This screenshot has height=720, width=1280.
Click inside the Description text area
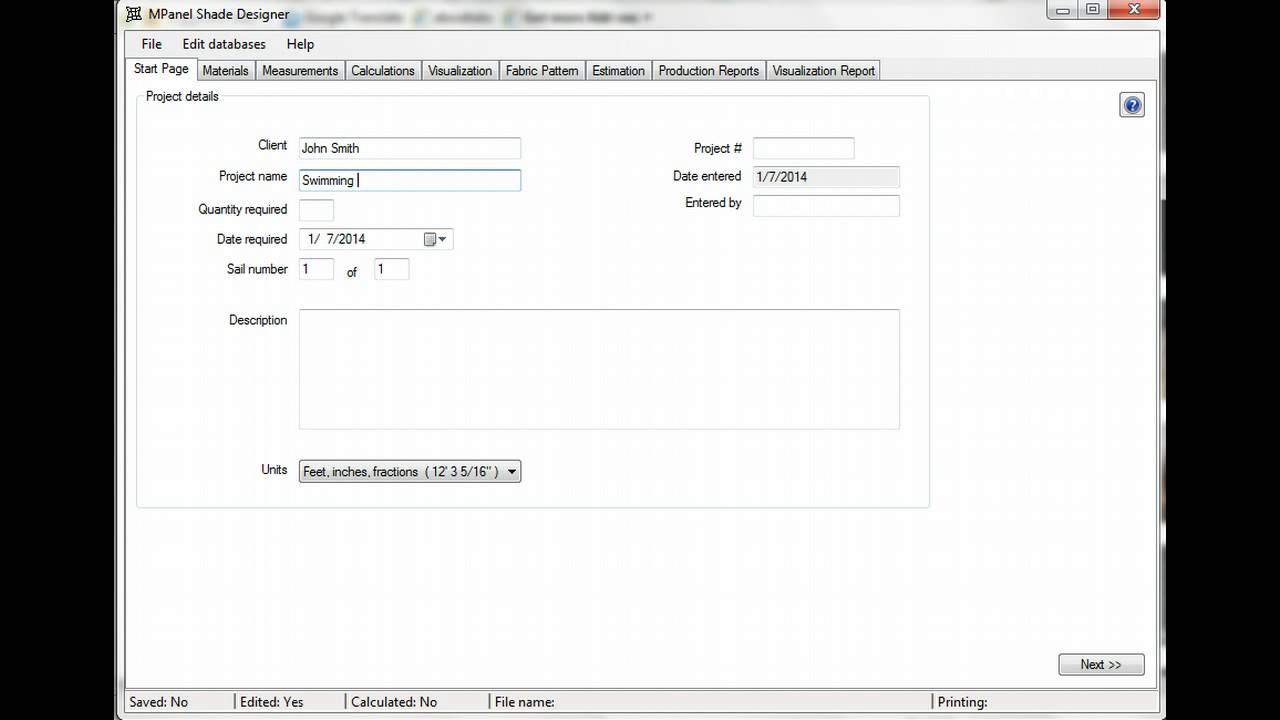pos(599,369)
